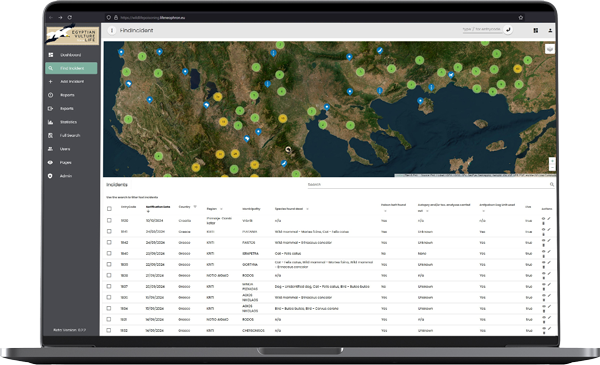The width and height of the screenshot is (600, 365).
Task: Click the browser forward arrow
Action: [x=60, y=17]
